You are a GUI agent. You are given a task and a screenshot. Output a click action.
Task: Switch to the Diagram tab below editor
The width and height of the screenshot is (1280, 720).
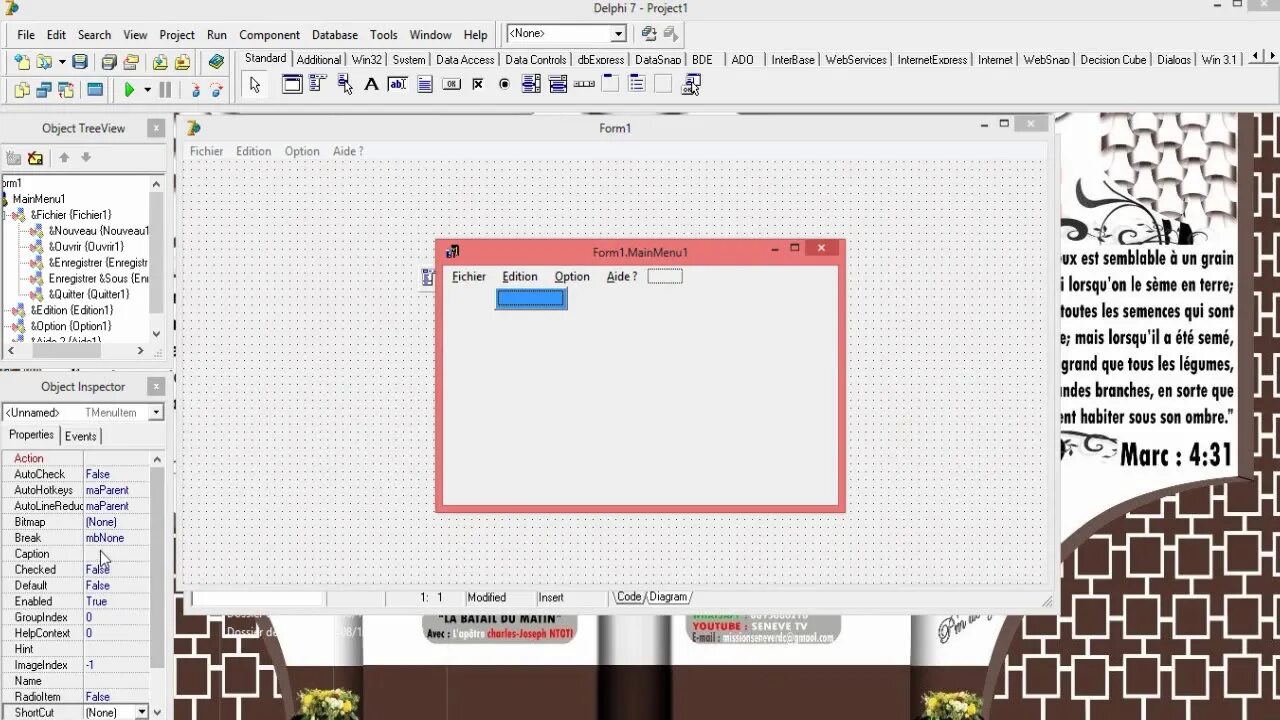click(x=668, y=597)
